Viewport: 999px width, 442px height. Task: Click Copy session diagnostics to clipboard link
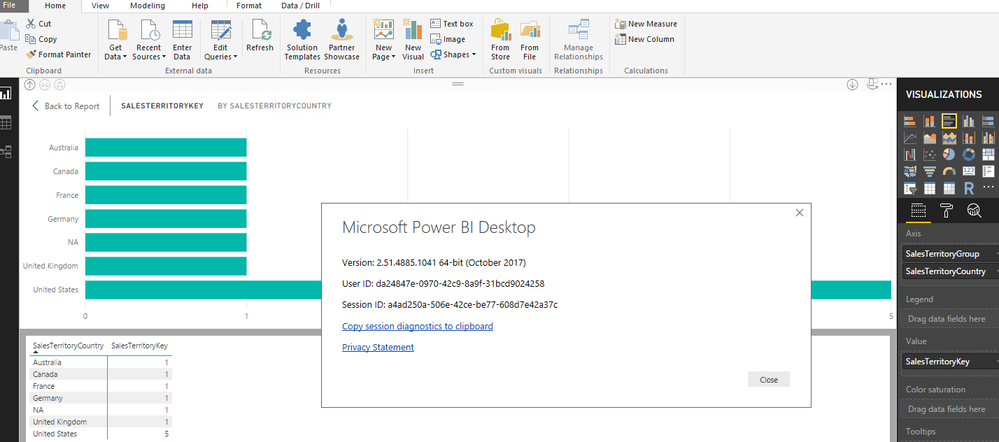point(417,326)
